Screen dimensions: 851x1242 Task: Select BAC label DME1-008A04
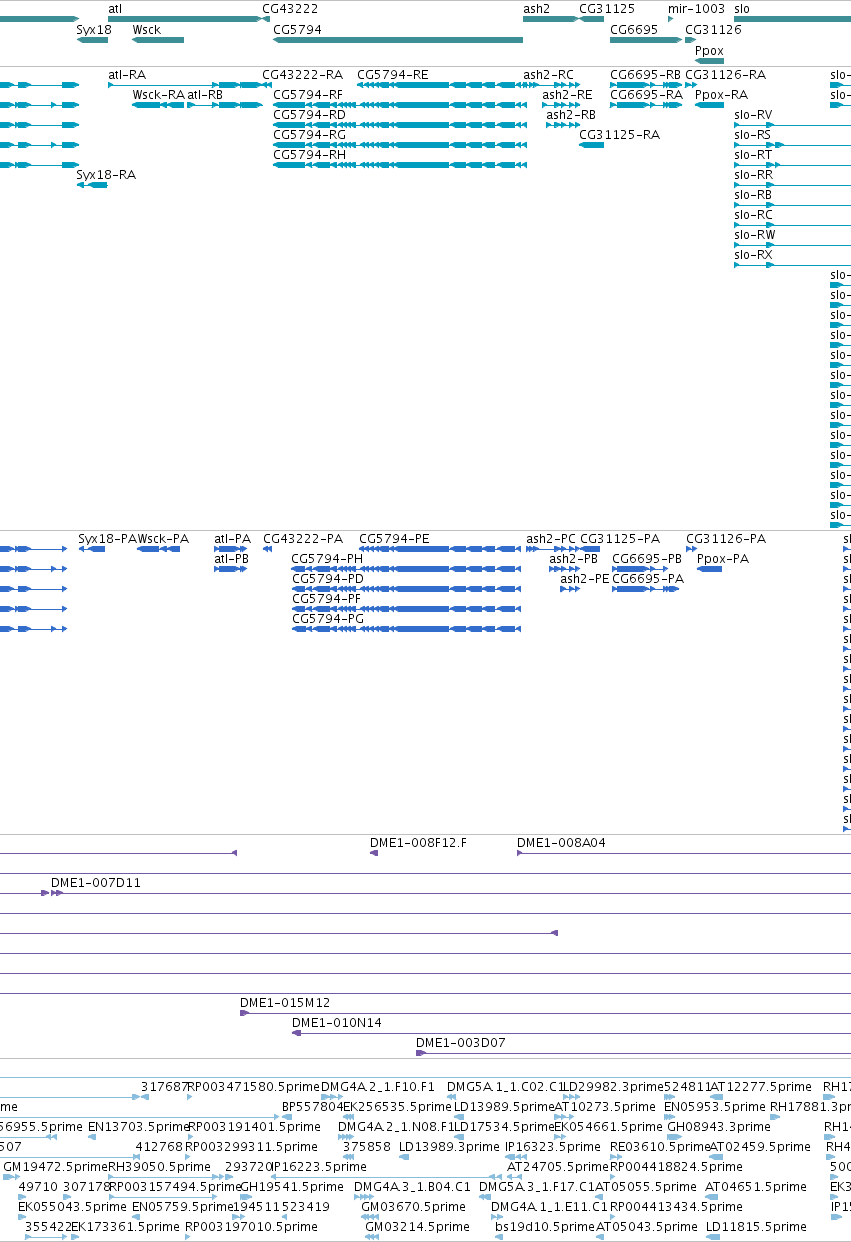click(x=561, y=843)
